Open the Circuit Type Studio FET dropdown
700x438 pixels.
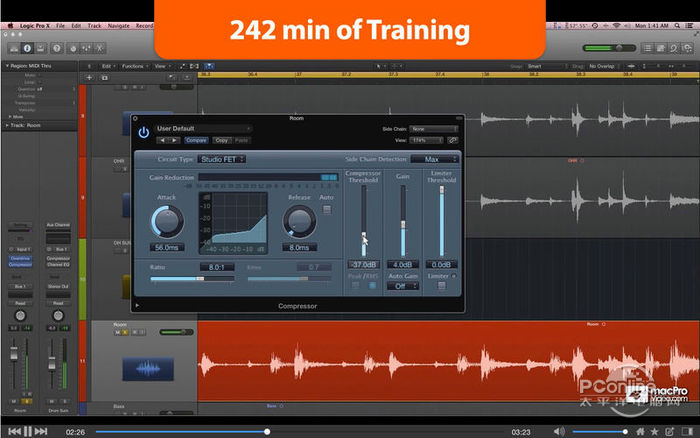(x=222, y=159)
